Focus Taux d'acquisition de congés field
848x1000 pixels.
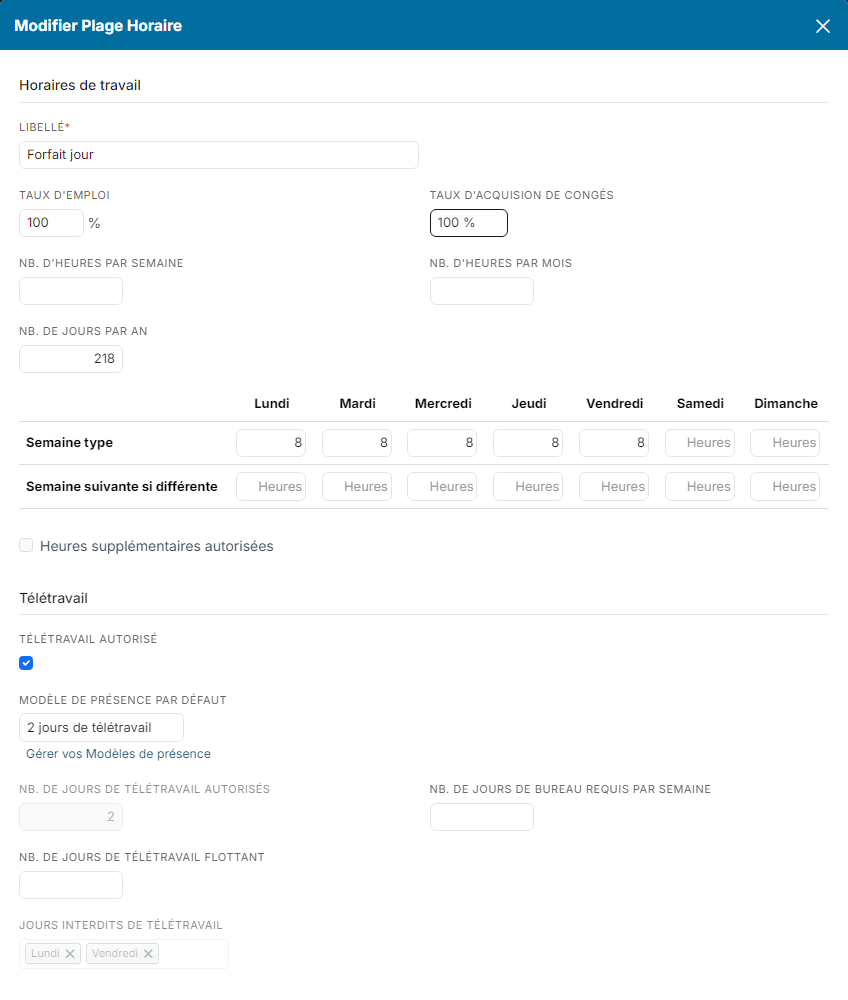pos(469,223)
